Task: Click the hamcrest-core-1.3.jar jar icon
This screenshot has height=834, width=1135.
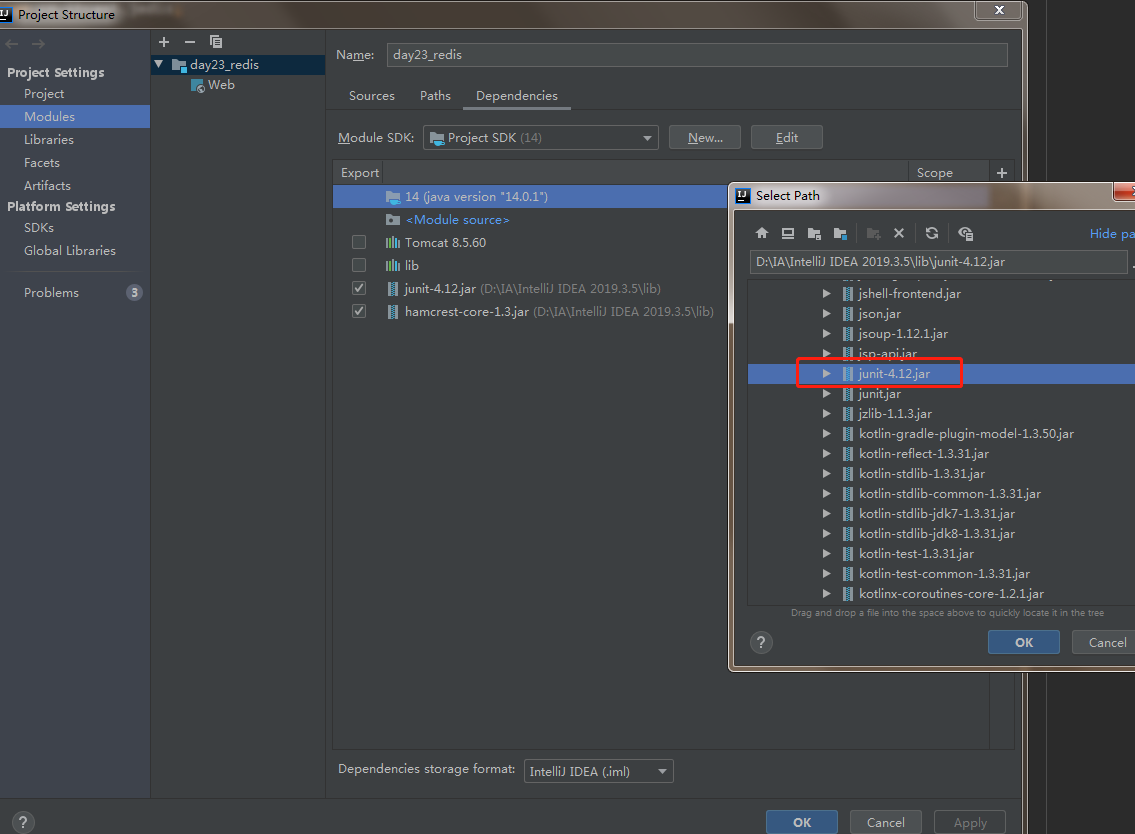Action: click(x=392, y=311)
